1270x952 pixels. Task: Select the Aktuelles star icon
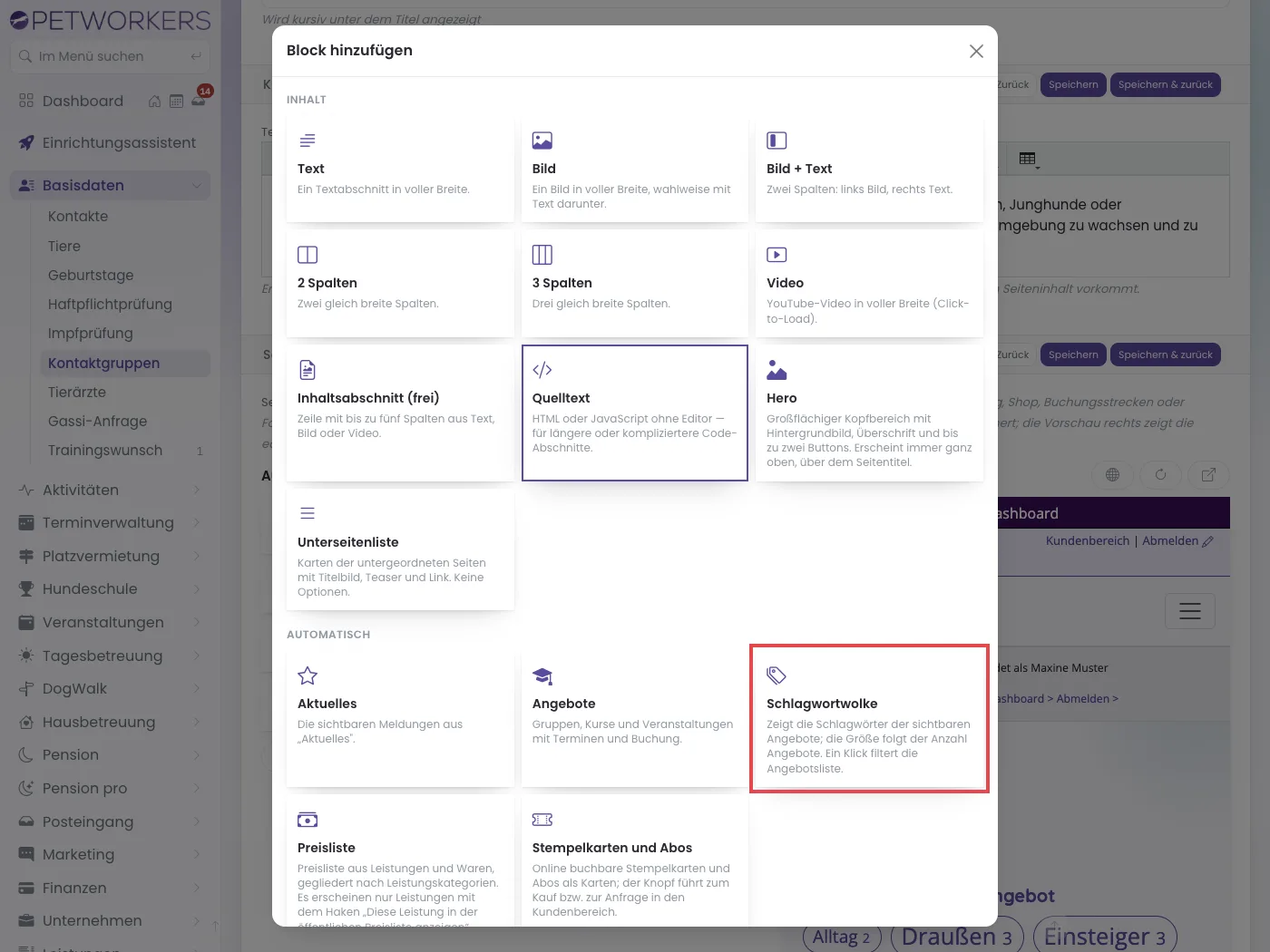308,675
